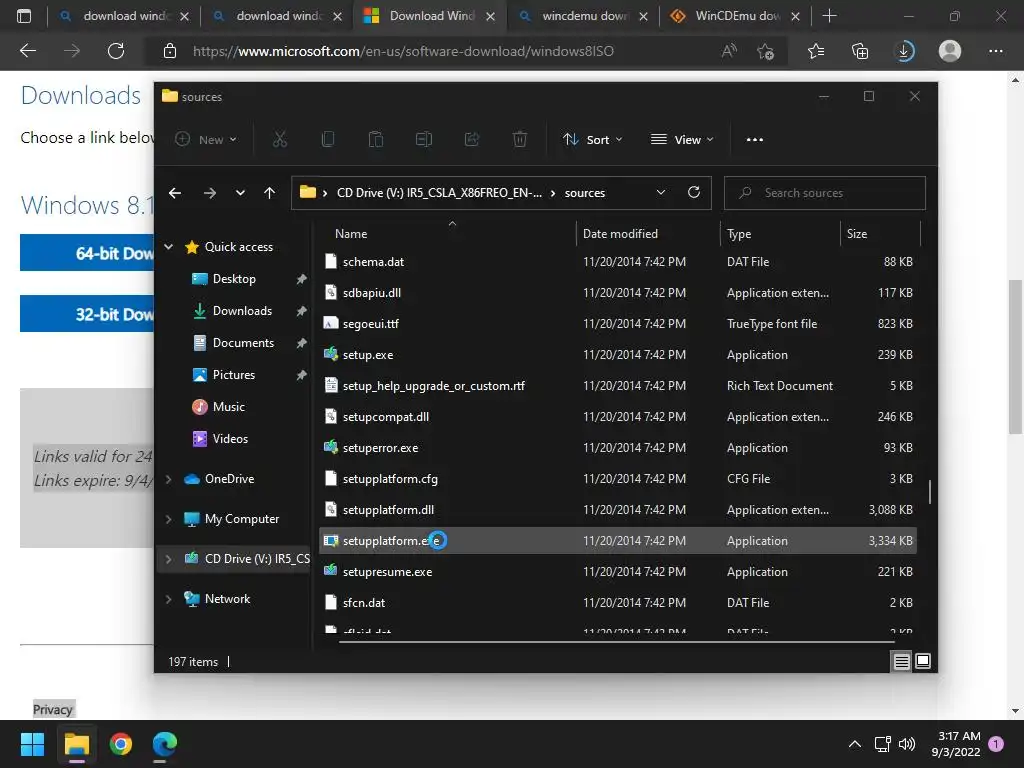Click the volume icon in system tray
The width and height of the screenshot is (1024, 768).
pyautogui.click(x=906, y=744)
